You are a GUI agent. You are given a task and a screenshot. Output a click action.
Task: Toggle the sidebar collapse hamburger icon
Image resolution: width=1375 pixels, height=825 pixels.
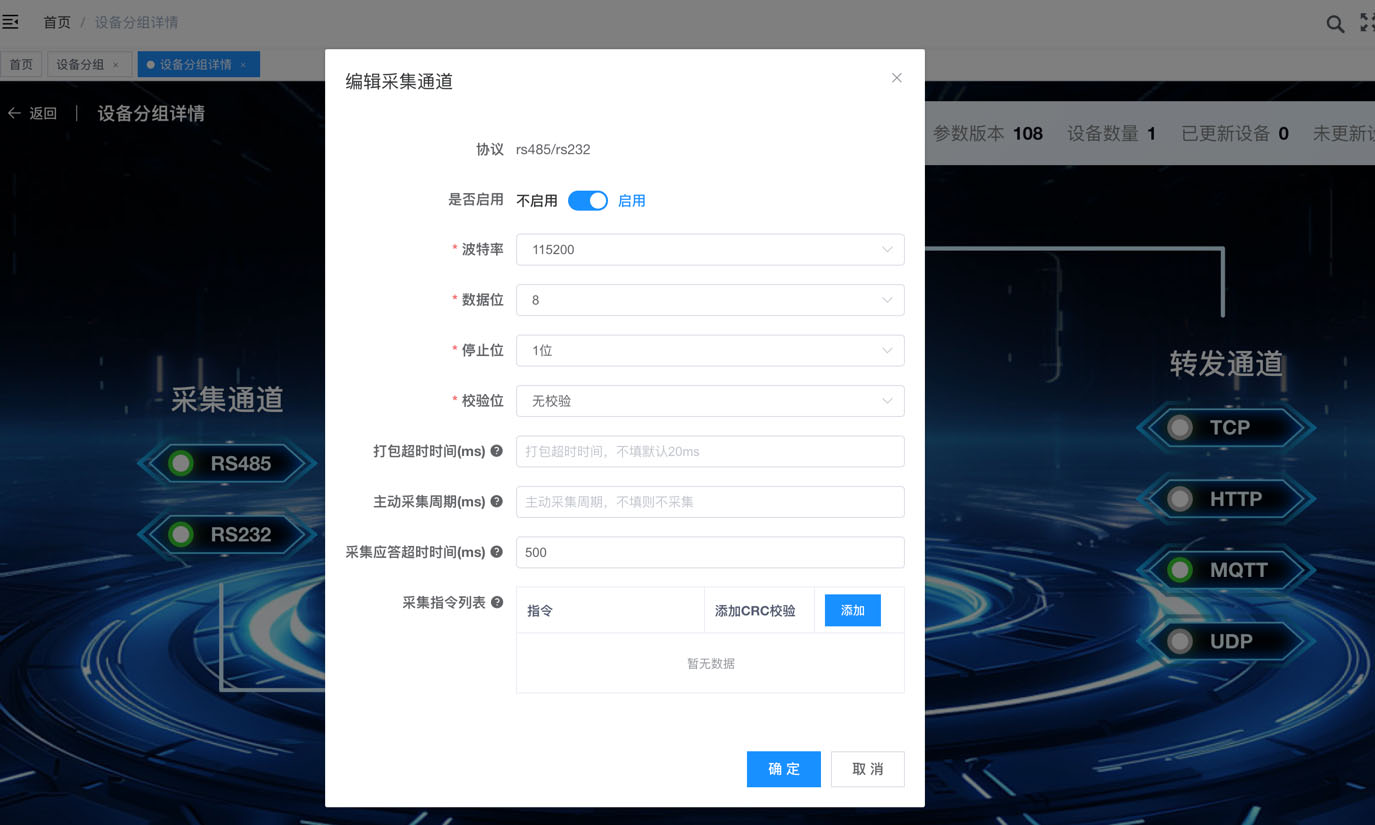pos(11,22)
